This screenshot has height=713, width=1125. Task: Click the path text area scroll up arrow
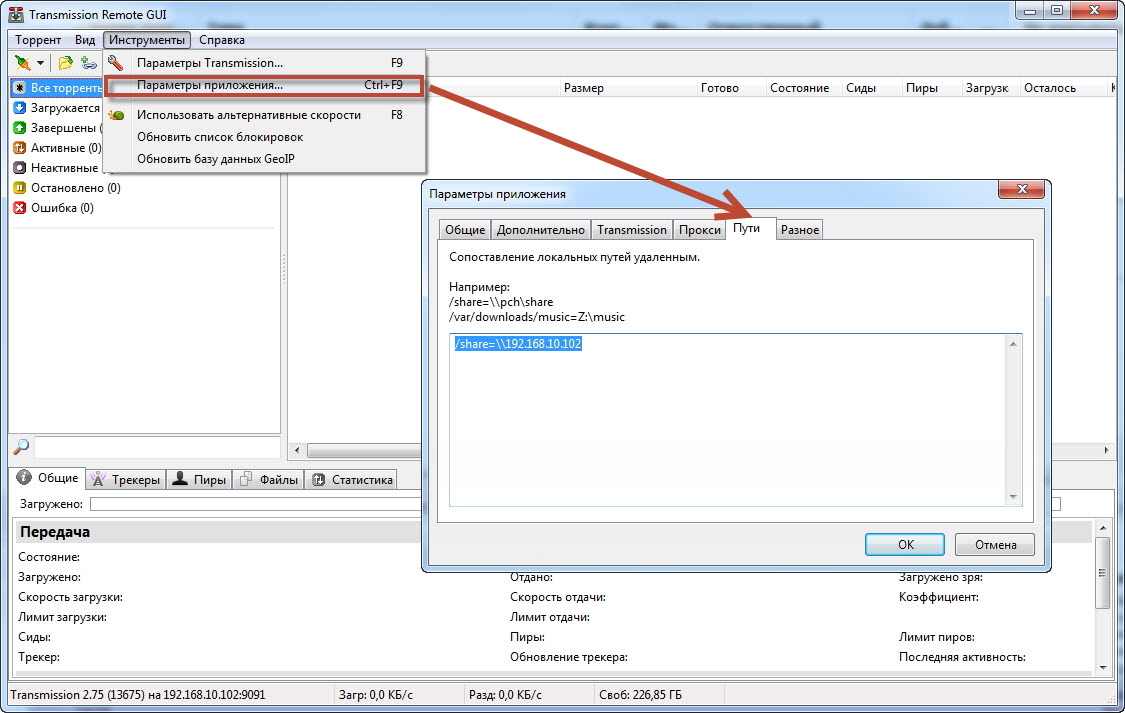pyautogui.click(x=1014, y=344)
